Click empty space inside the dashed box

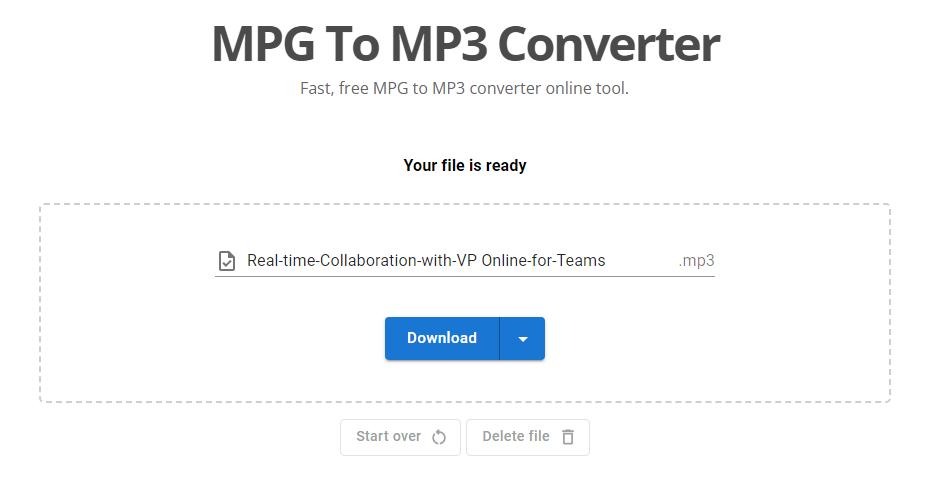140,340
